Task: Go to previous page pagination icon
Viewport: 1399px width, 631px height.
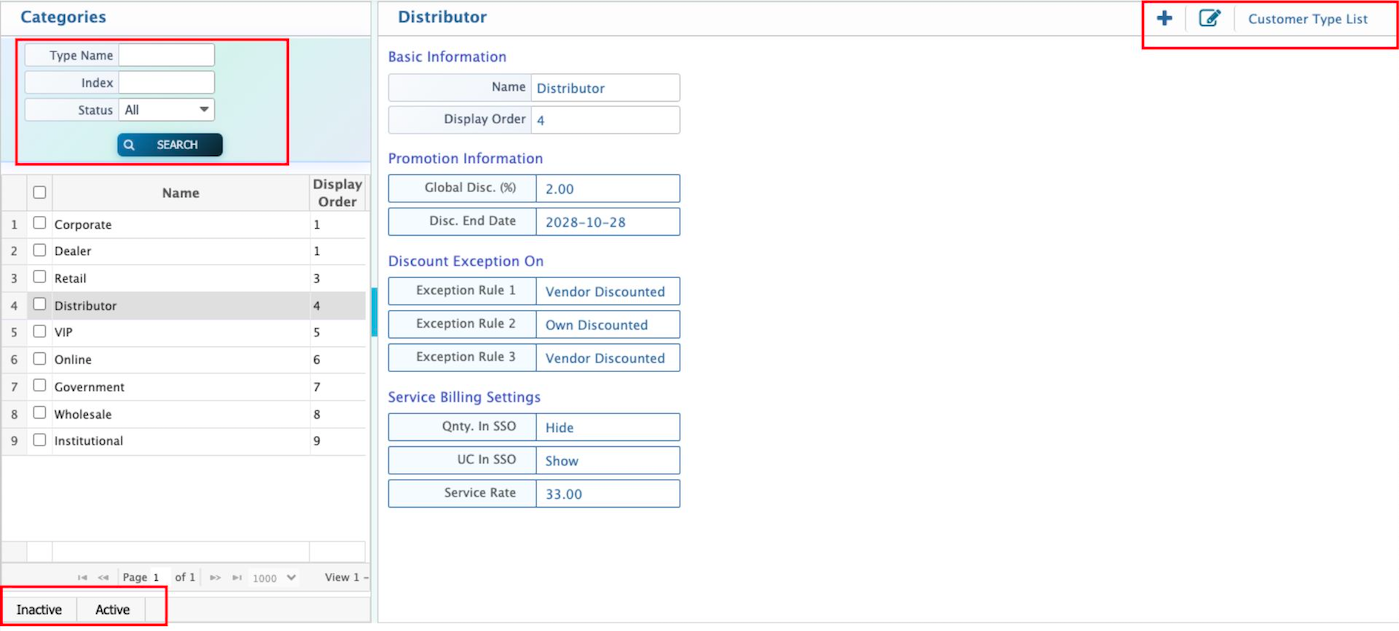Action: [x=103, y=578]
